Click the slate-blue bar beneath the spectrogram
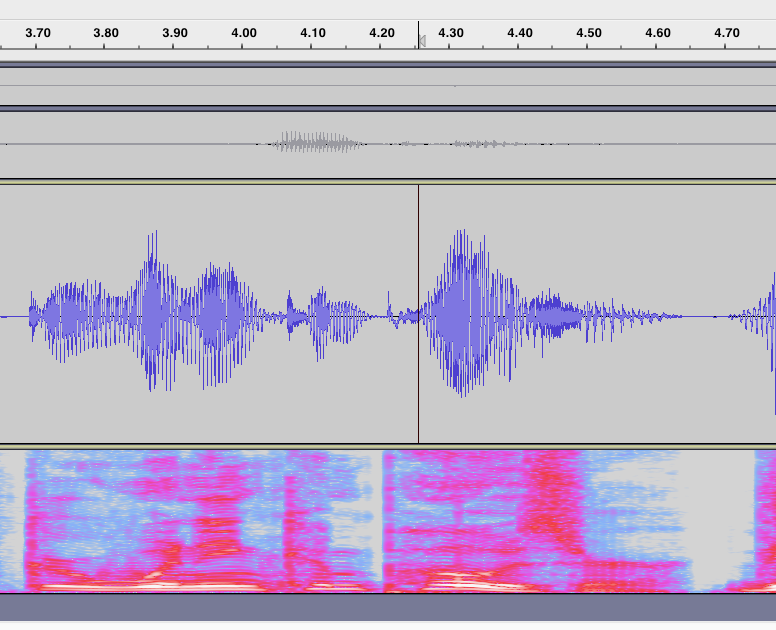Image resolution: width=776 pixels, height=630 pixels. point(388,606)
